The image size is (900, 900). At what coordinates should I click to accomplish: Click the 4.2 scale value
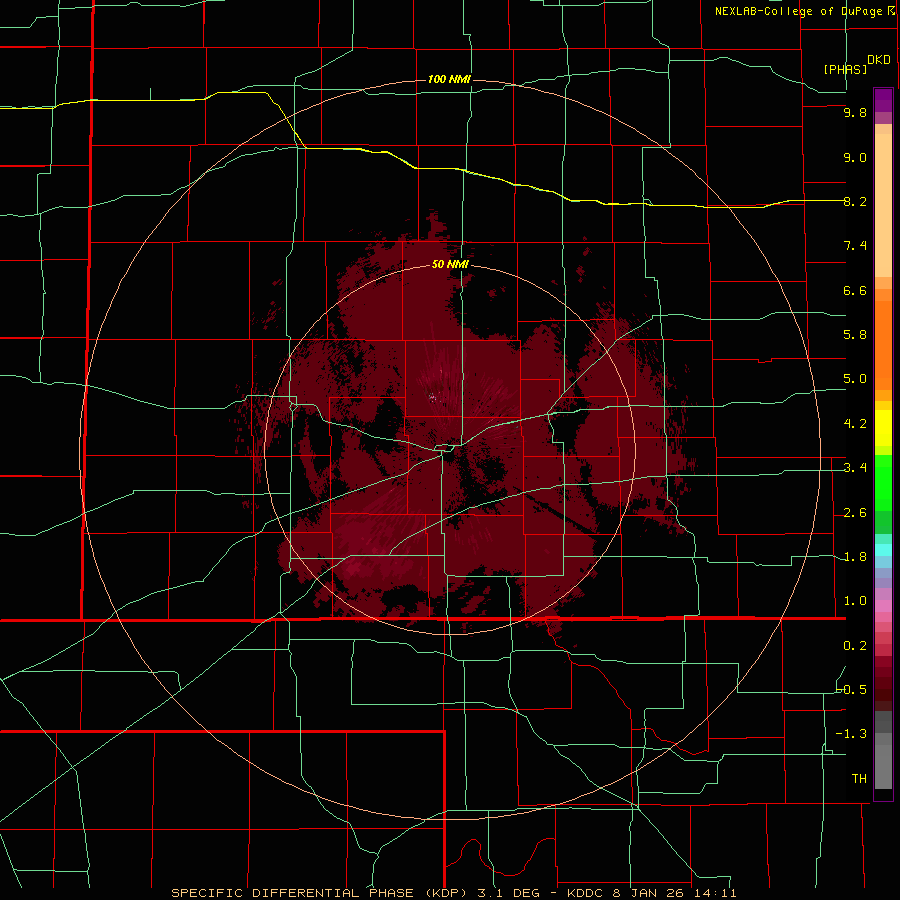click(x=855, y=424)
